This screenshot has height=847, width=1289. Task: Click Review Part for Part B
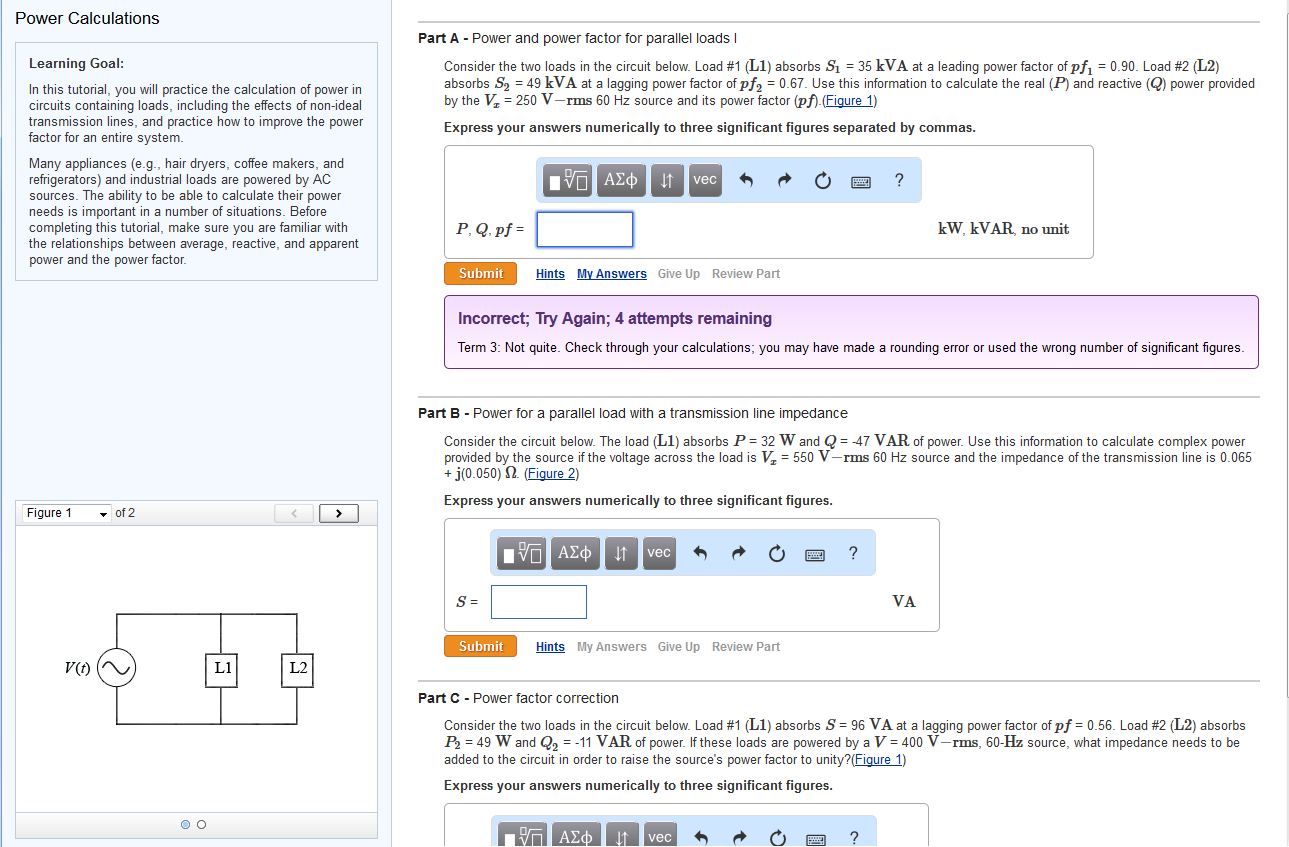746,647
